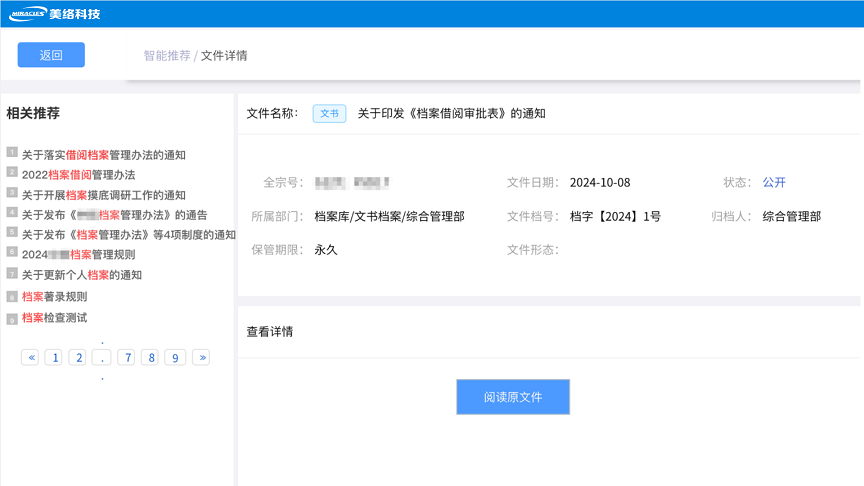864x486 pixels.
Task: Click the 公开 status value
Action: pos(774,183)
